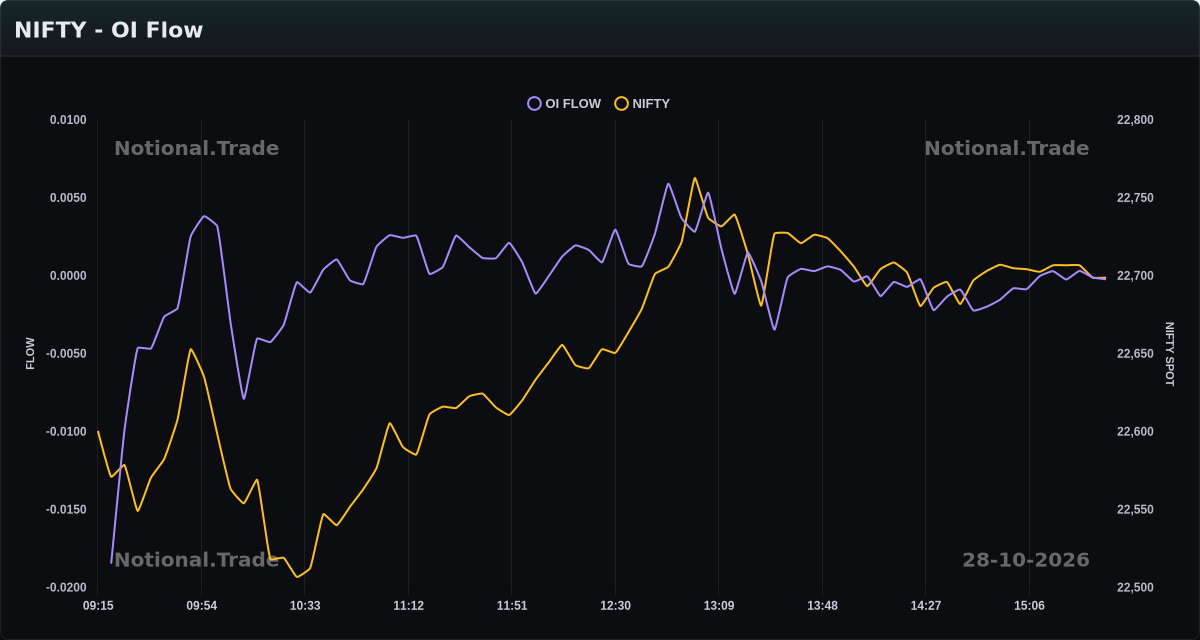Click the 13:09 time axis label
1200x640 pixels.
(719, 606)
